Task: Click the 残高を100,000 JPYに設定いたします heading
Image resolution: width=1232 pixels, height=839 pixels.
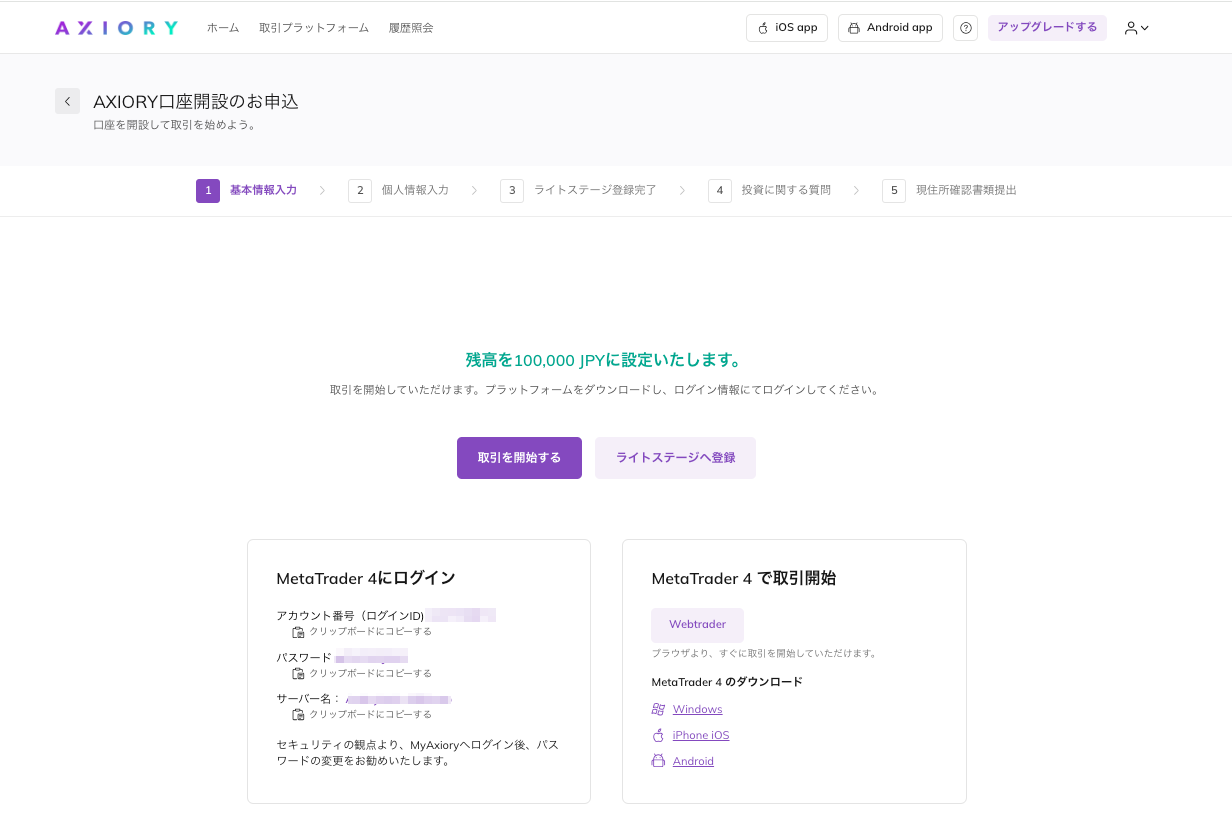Action: pos(604,360)
